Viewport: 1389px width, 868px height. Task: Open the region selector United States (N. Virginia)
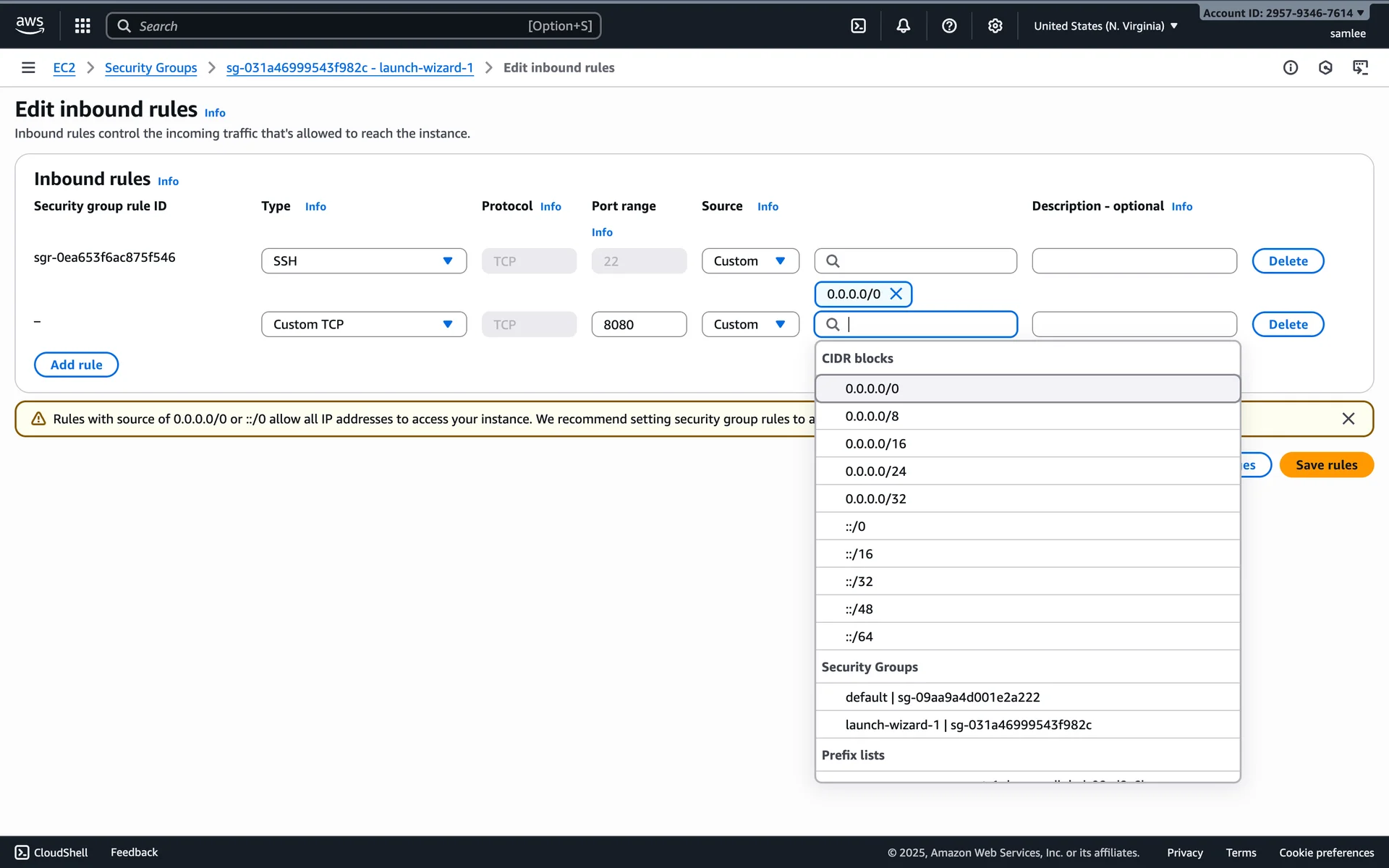1105,26
